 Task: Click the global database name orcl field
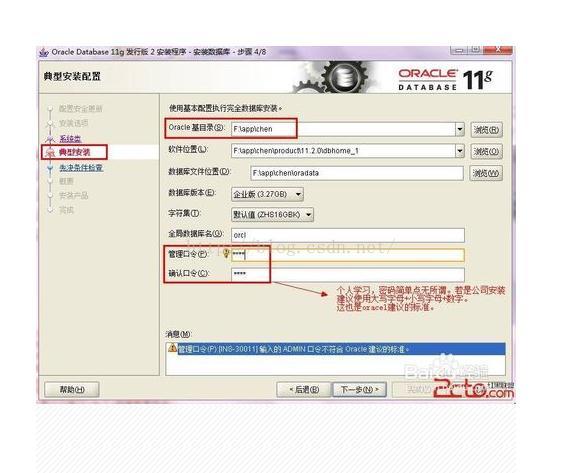348,235
